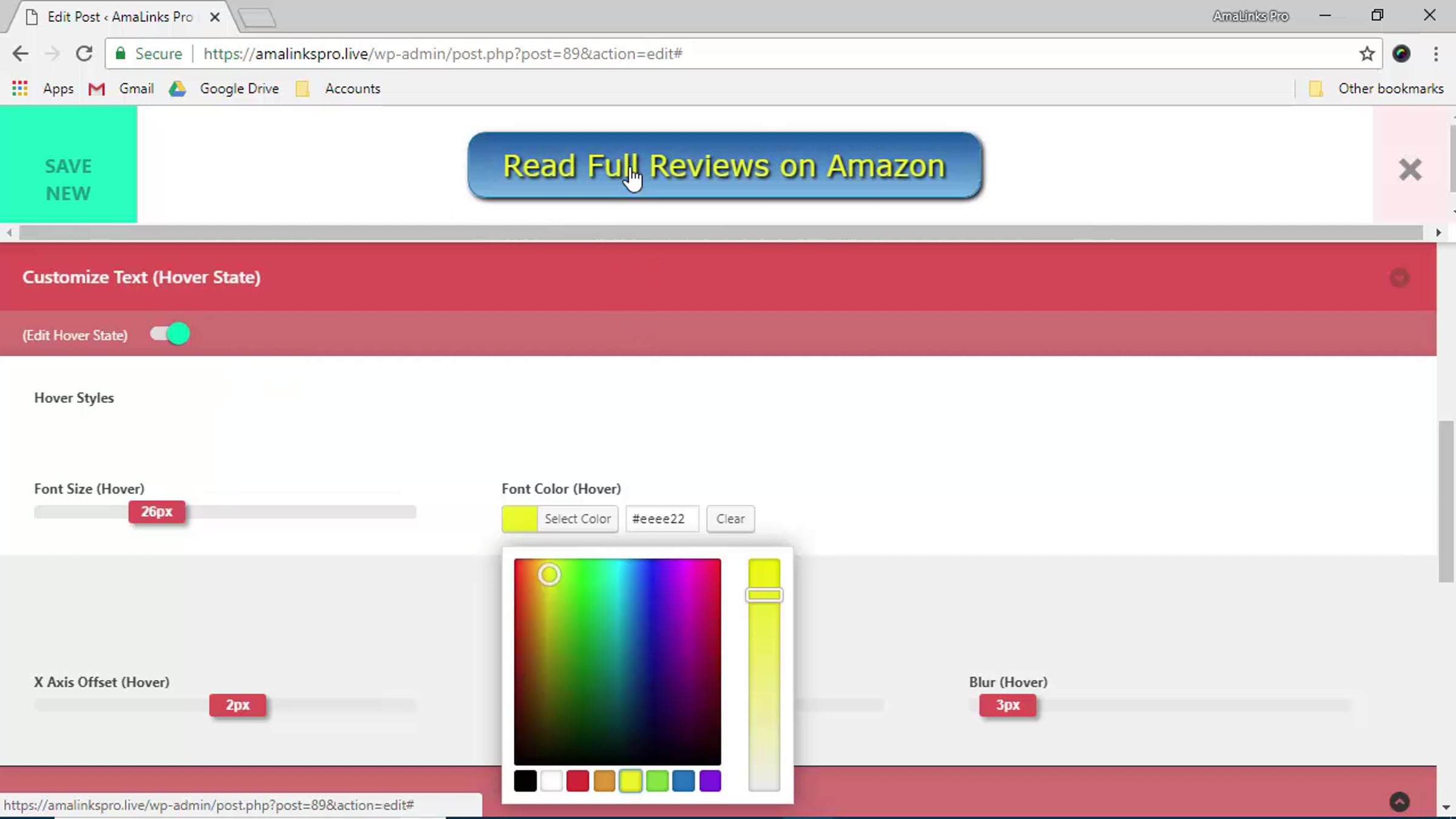Open Chrome three-dot menu icon
1456x819 pixels.
1435,53
